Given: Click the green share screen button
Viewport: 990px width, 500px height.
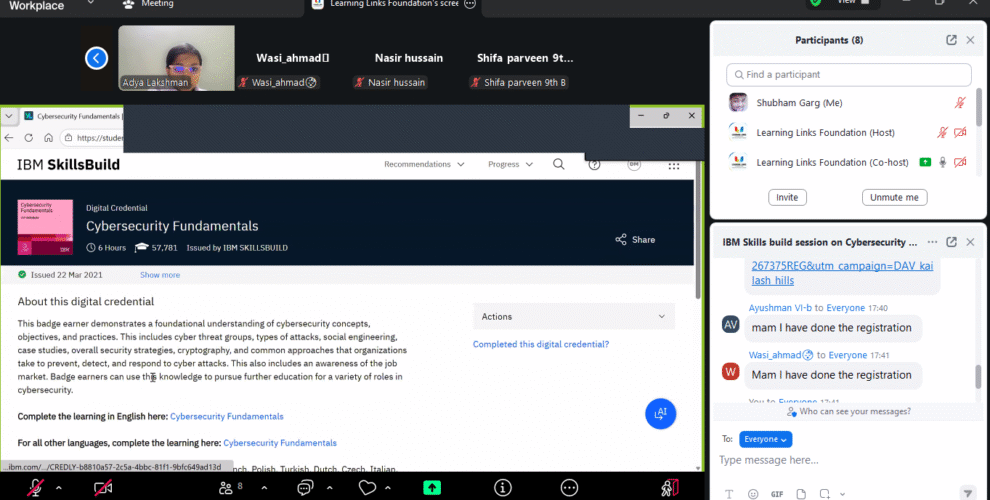Looking at the screenshot, I should [x=432, y=487].
